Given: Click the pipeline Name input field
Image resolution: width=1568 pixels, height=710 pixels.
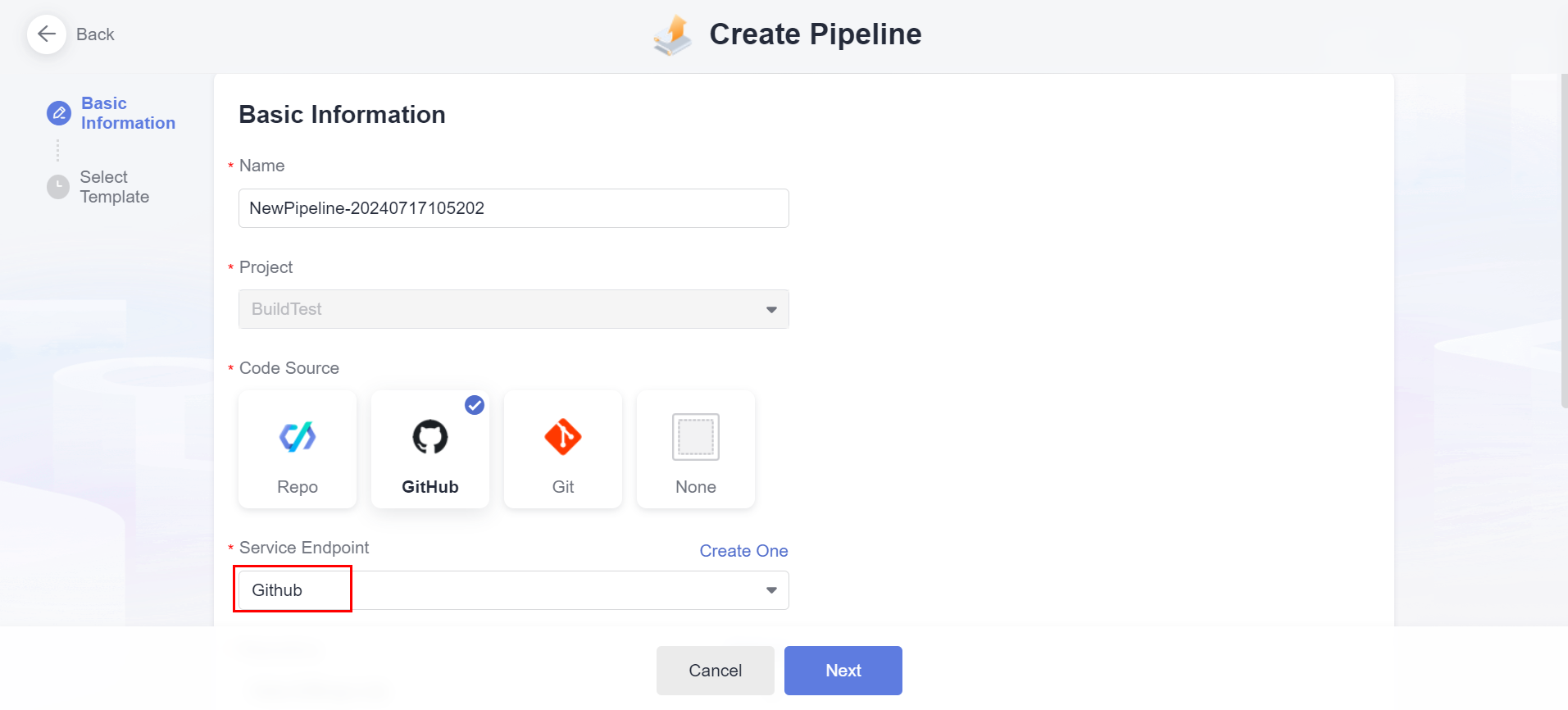Looking at the screenshot, I should coord(513,208).
